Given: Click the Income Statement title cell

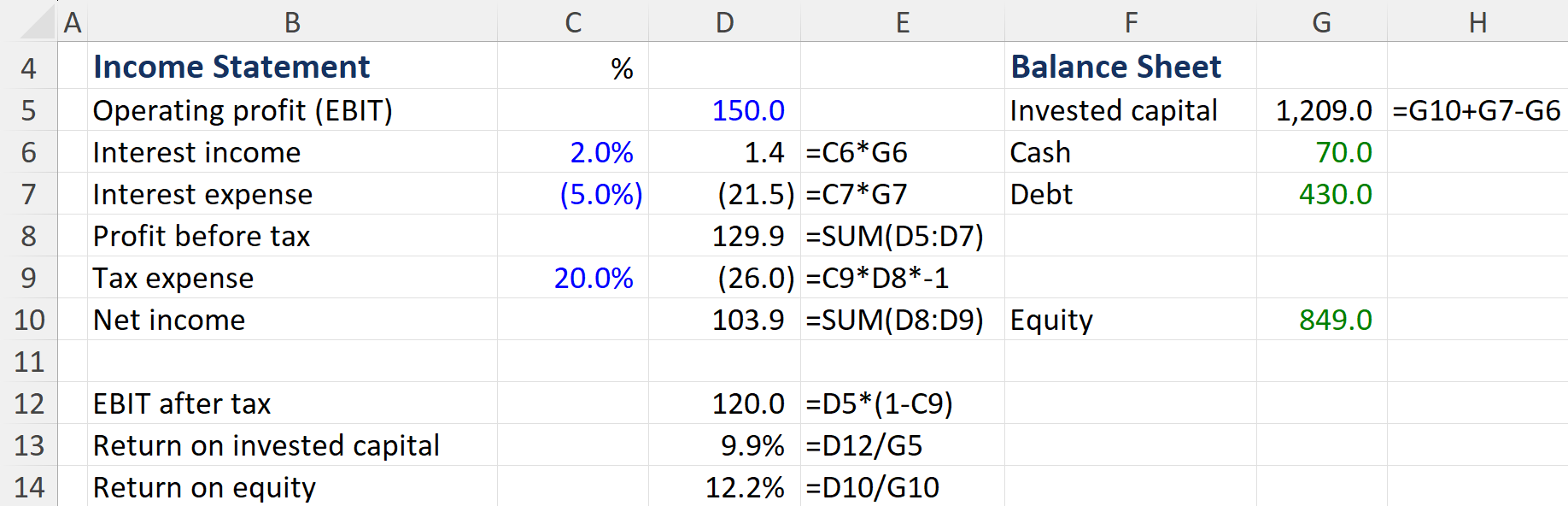Looking at the screenshot, I should (x=231, y=67).
